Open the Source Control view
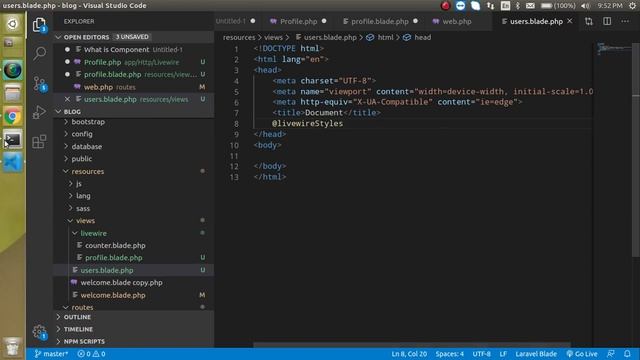This screenshot has width=640, height=360. [39, 84]
